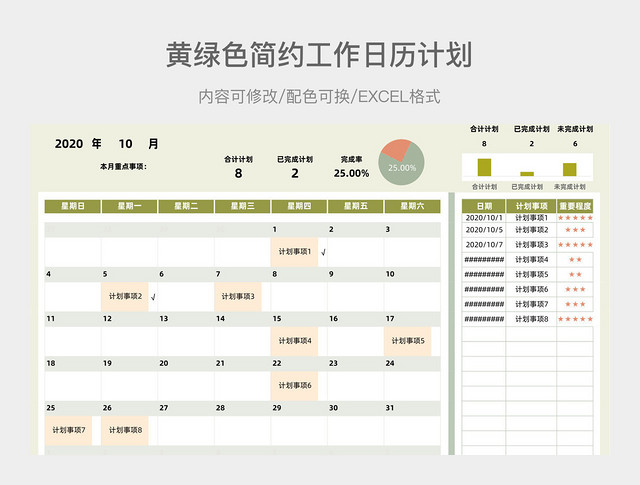This screenshot has width=640, height=485.
Task: Select the 本月重点事项 label
Action: pyautogui.click(x=123, y=167)
